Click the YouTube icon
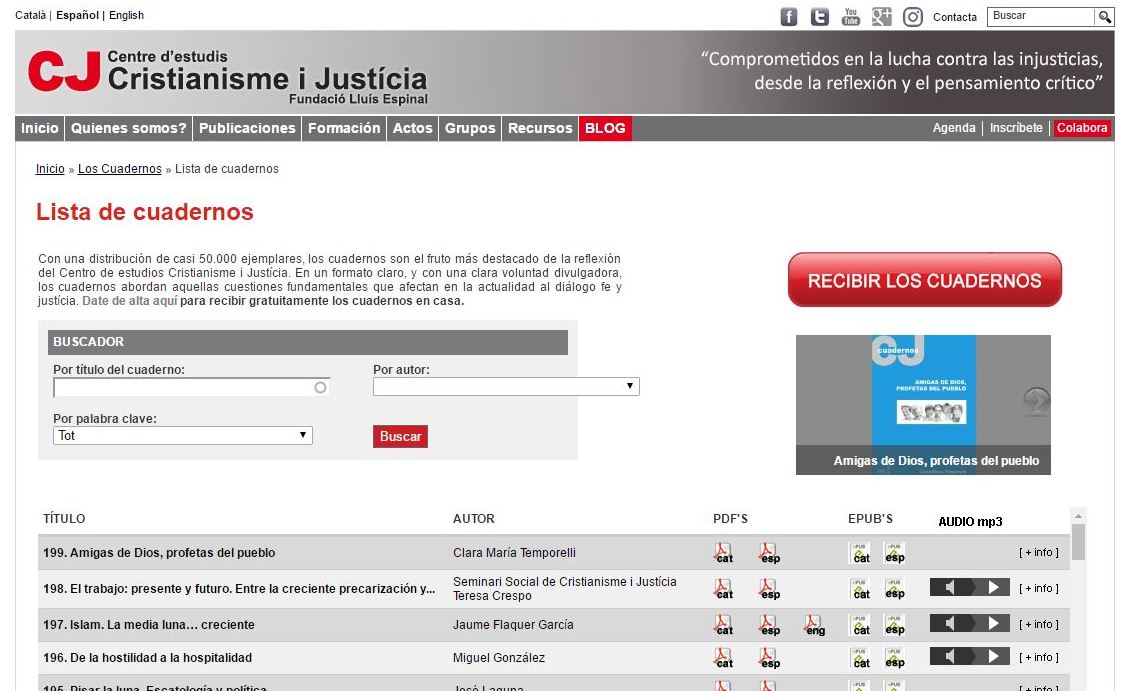The width and height of the screenshot is (1146, 691). [851, 17]
